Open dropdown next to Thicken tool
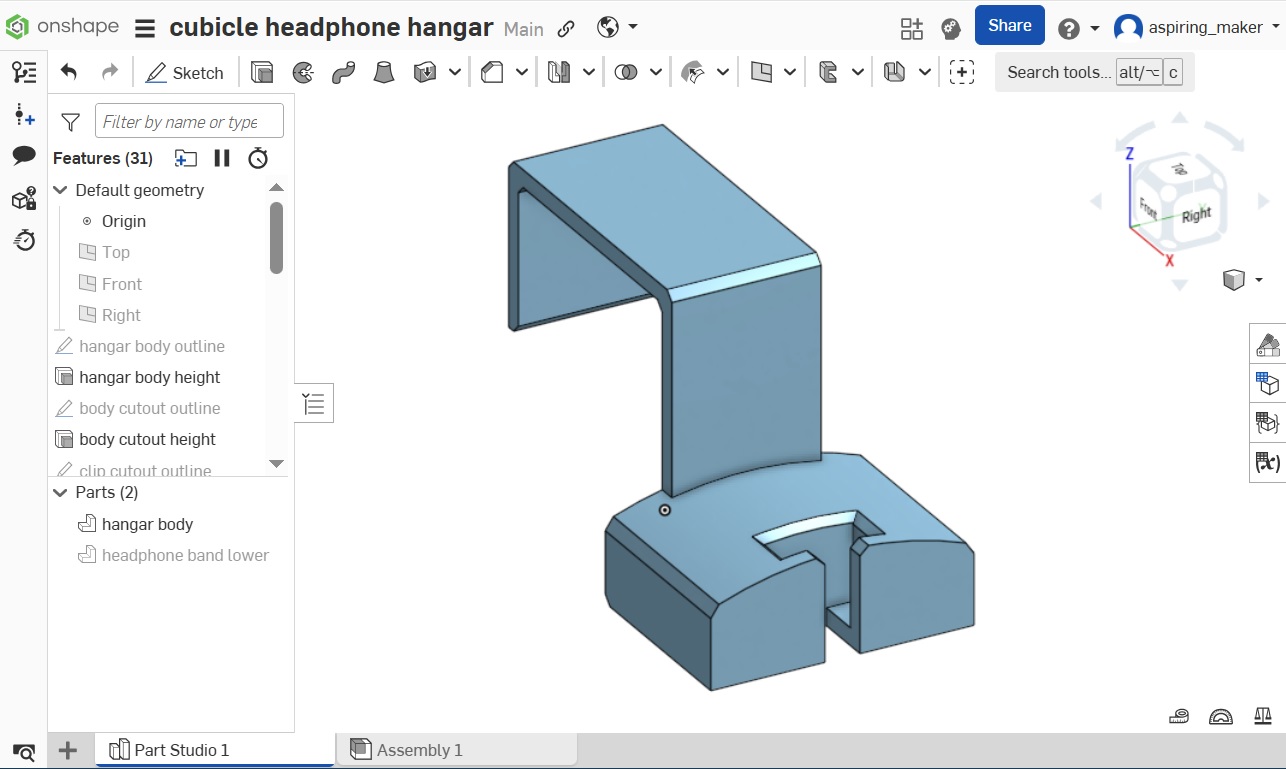Viewport: 1286px width, 769px height. coord(455,72)
